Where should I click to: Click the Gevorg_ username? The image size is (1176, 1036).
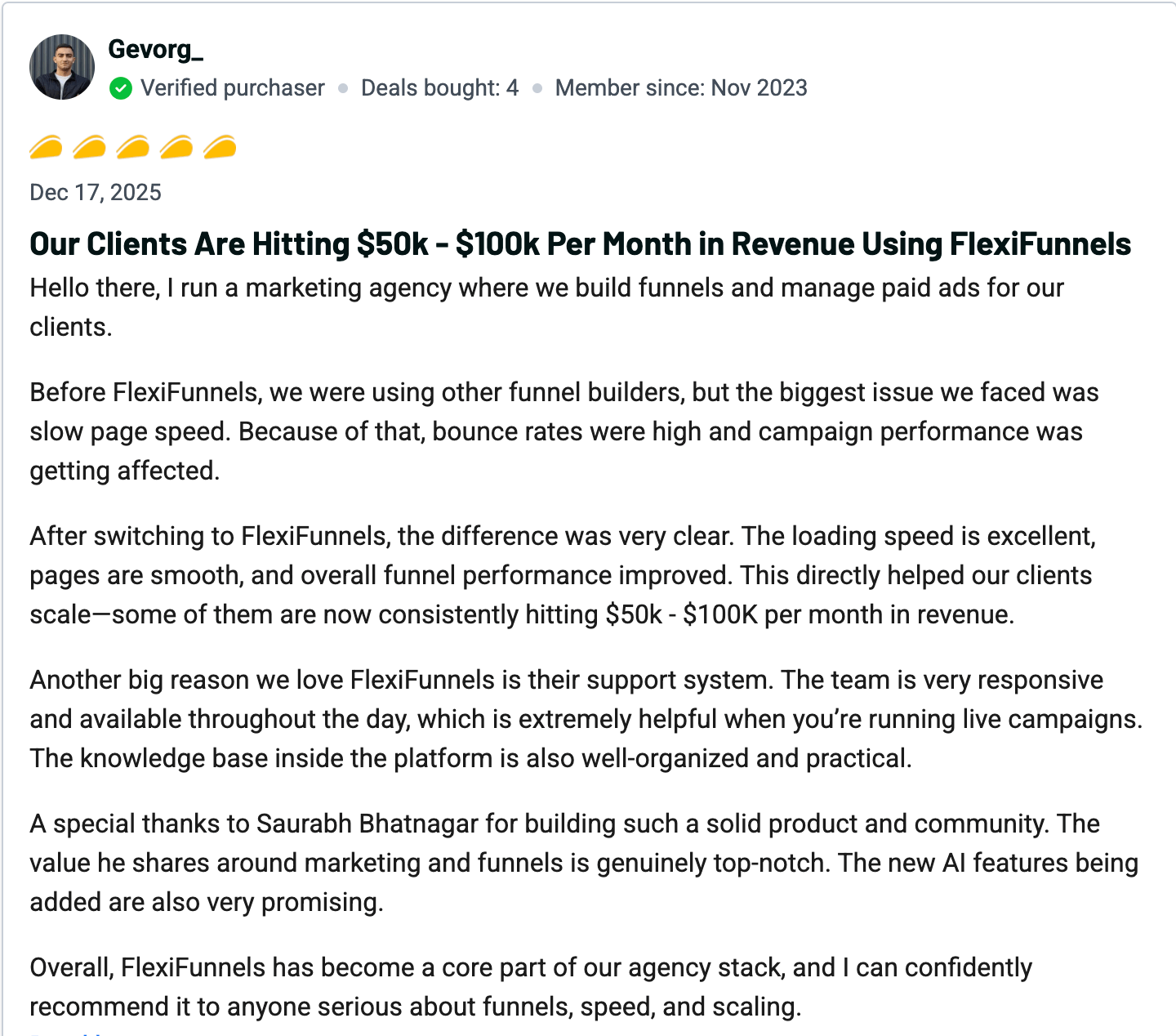tap(155, 50)
